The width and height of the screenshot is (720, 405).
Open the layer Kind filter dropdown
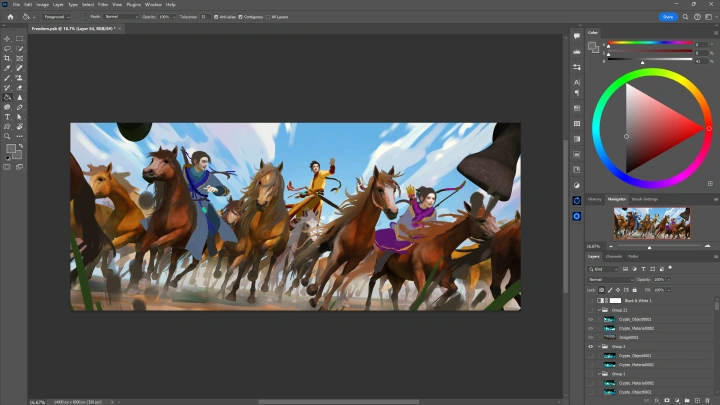[x=604, y=269]
